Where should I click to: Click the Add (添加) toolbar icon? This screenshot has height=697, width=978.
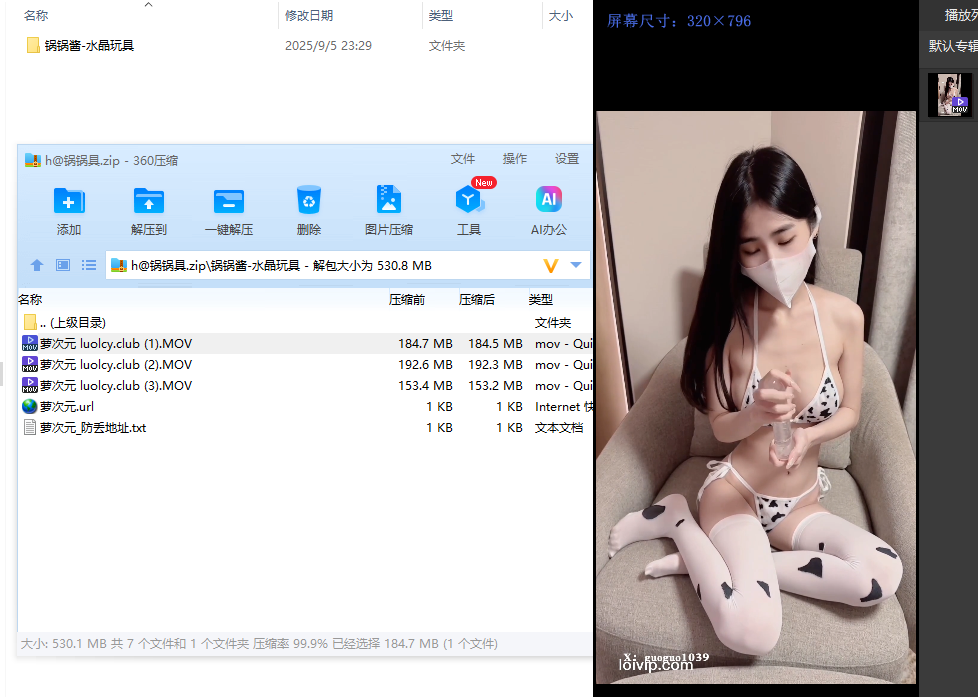pos(69,202)
